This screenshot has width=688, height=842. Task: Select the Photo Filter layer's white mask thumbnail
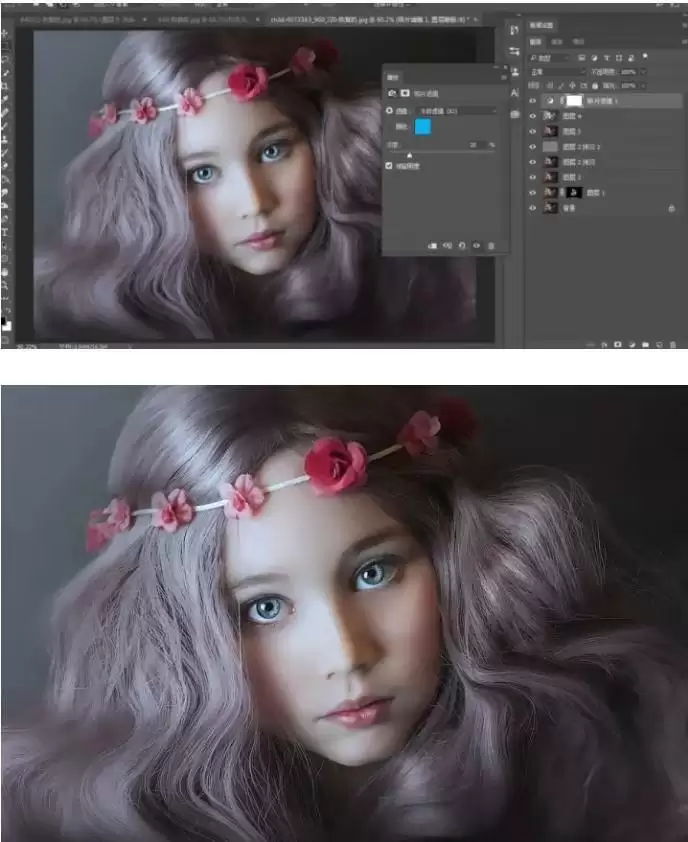tap(574, 102)
